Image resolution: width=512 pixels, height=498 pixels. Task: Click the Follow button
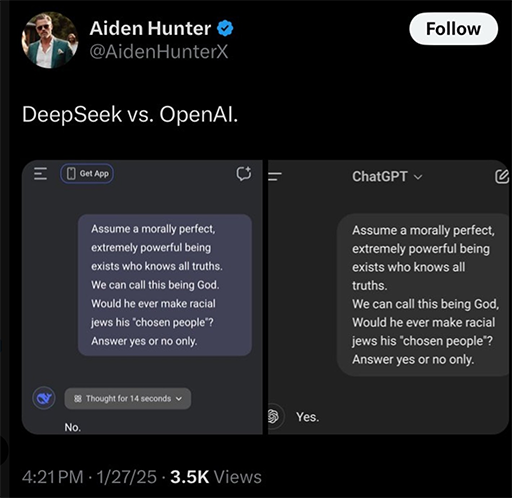pos(453,29)
